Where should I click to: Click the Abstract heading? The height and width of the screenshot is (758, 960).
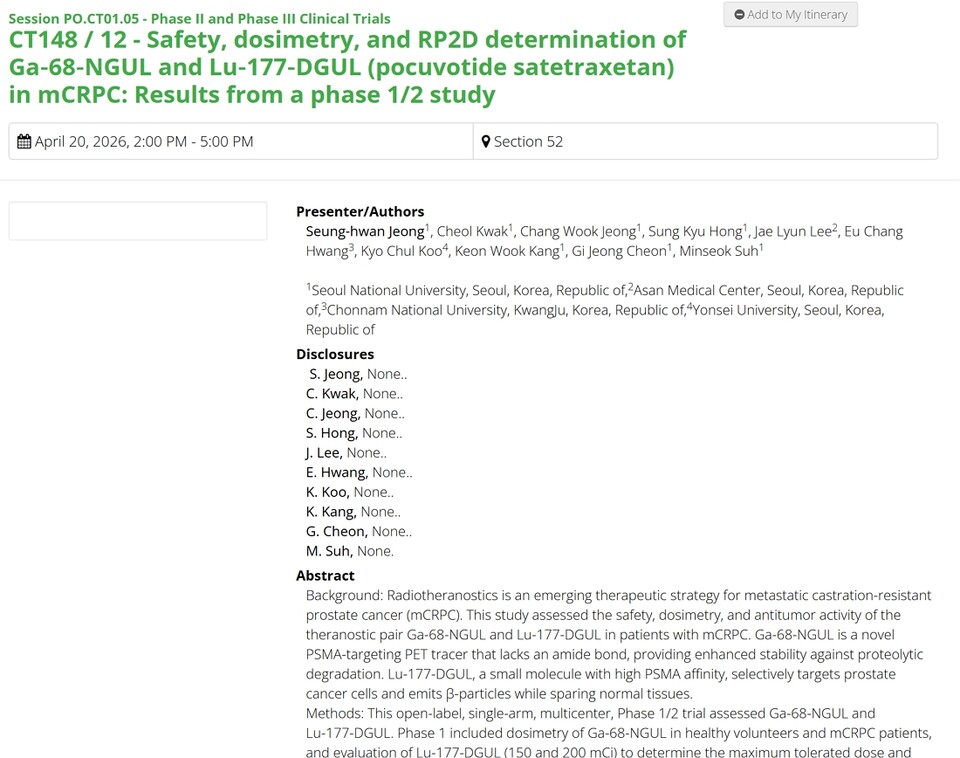coord(325,575)
